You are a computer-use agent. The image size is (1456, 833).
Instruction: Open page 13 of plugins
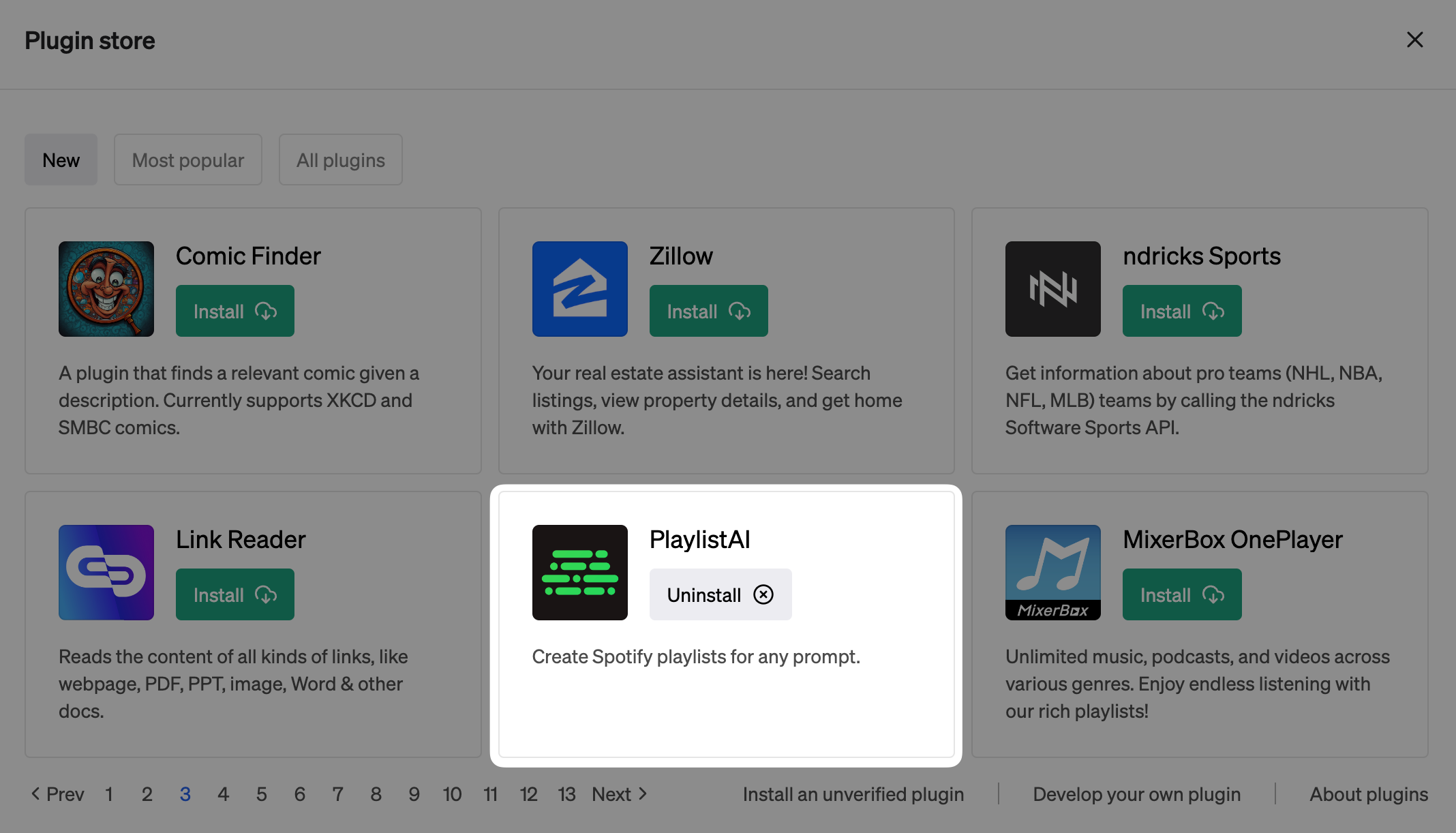[x=567, y=794]
